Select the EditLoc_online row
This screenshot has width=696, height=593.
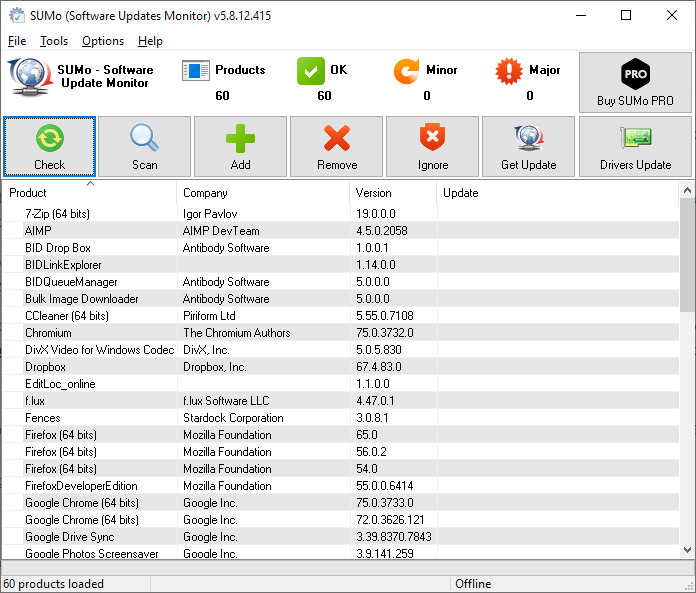[x=341, y=383]
